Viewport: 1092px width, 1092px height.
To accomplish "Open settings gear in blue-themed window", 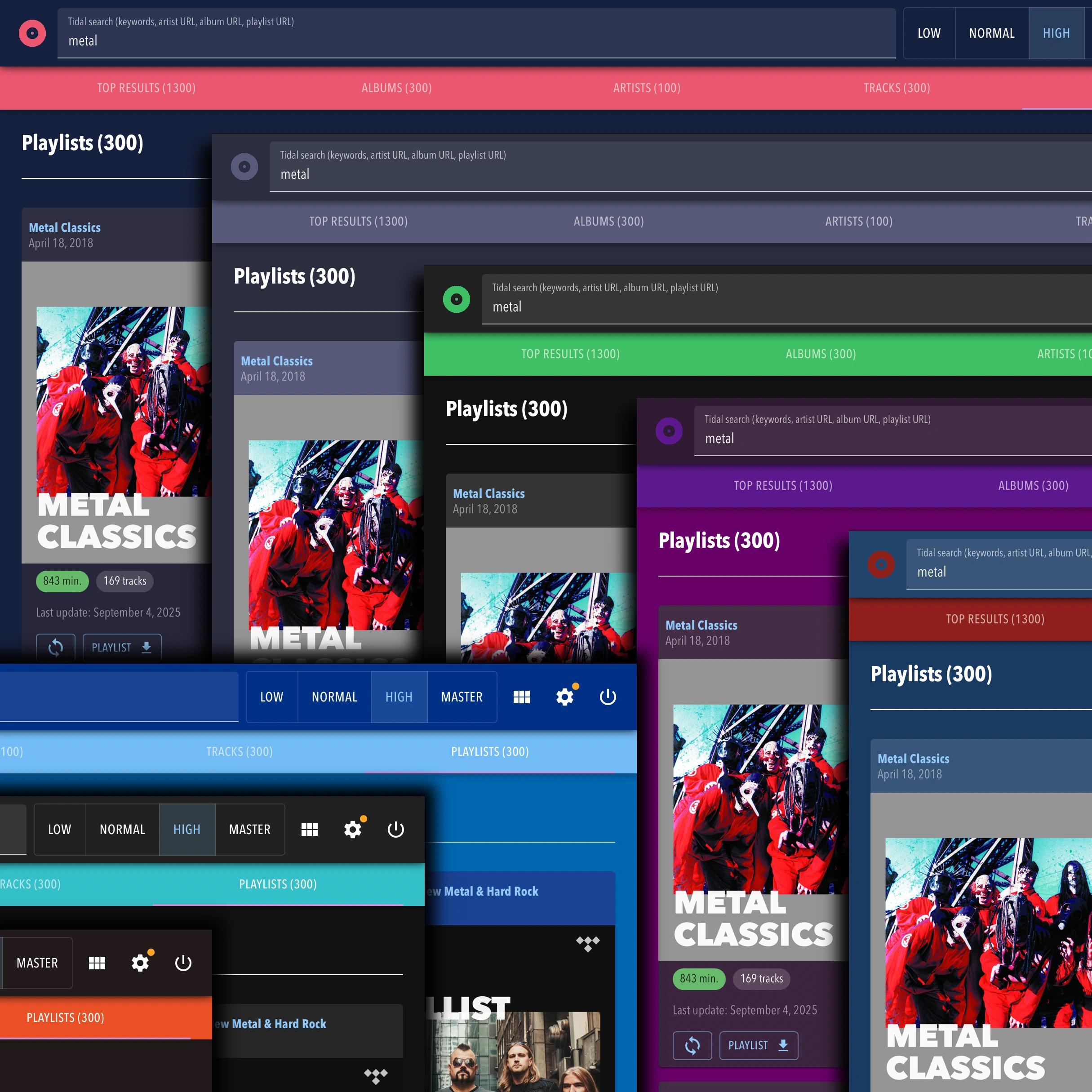I will click(565, 697).
